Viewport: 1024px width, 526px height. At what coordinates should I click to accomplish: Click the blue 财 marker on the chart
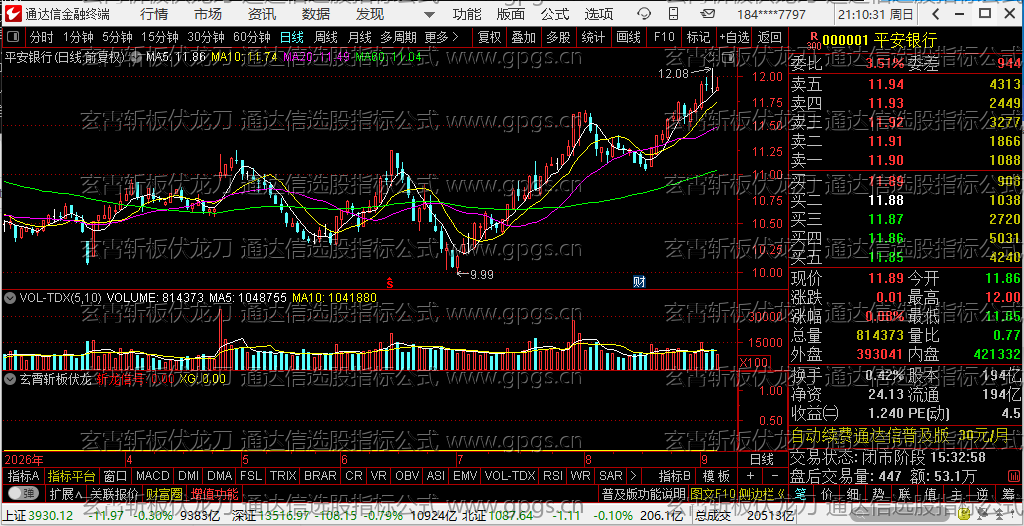pos(639,282)
